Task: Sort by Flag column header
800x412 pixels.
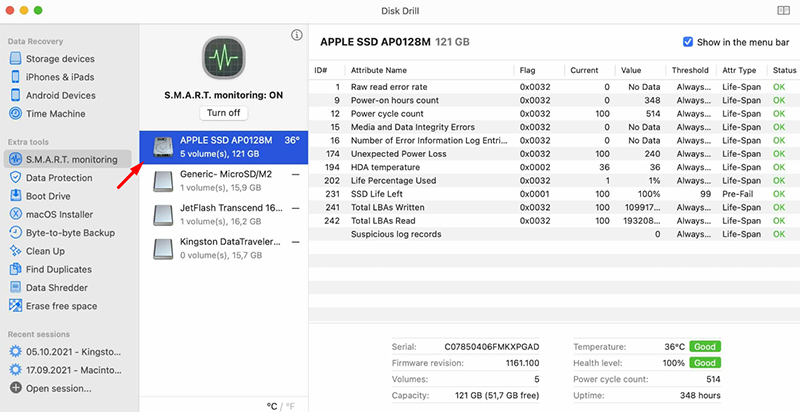Action: click(x=539, y=70)
